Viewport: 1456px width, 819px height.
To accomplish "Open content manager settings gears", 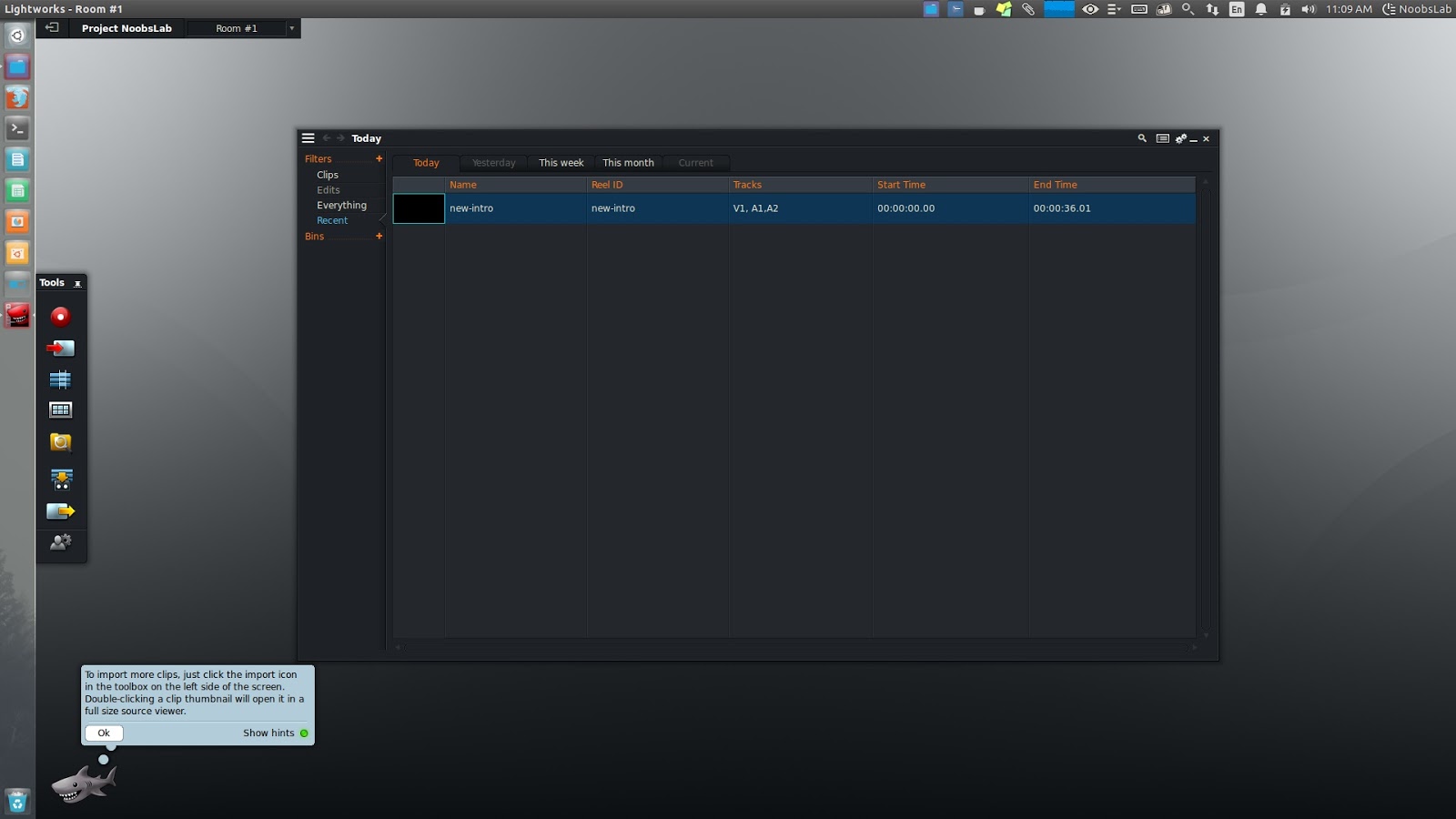I will pyautogui.click(x=1180, y=138).
